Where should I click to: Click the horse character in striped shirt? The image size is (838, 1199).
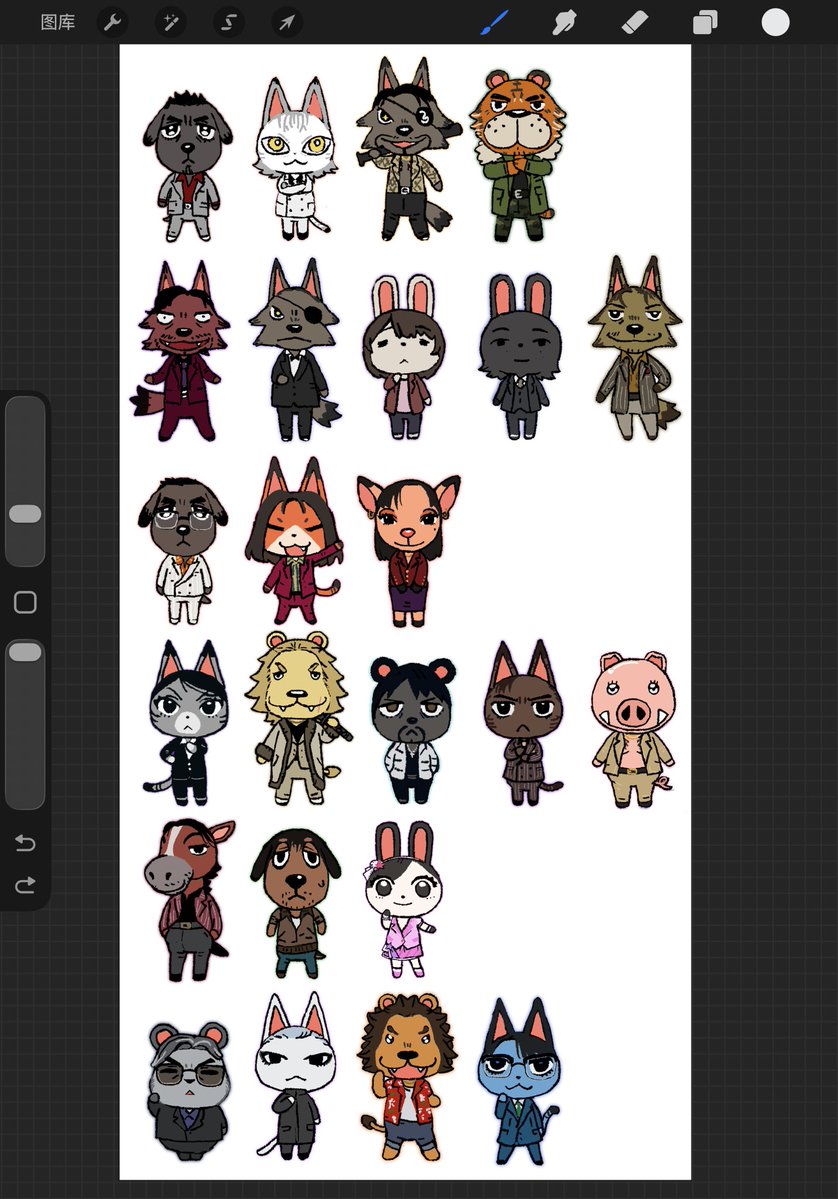point(188,900)
